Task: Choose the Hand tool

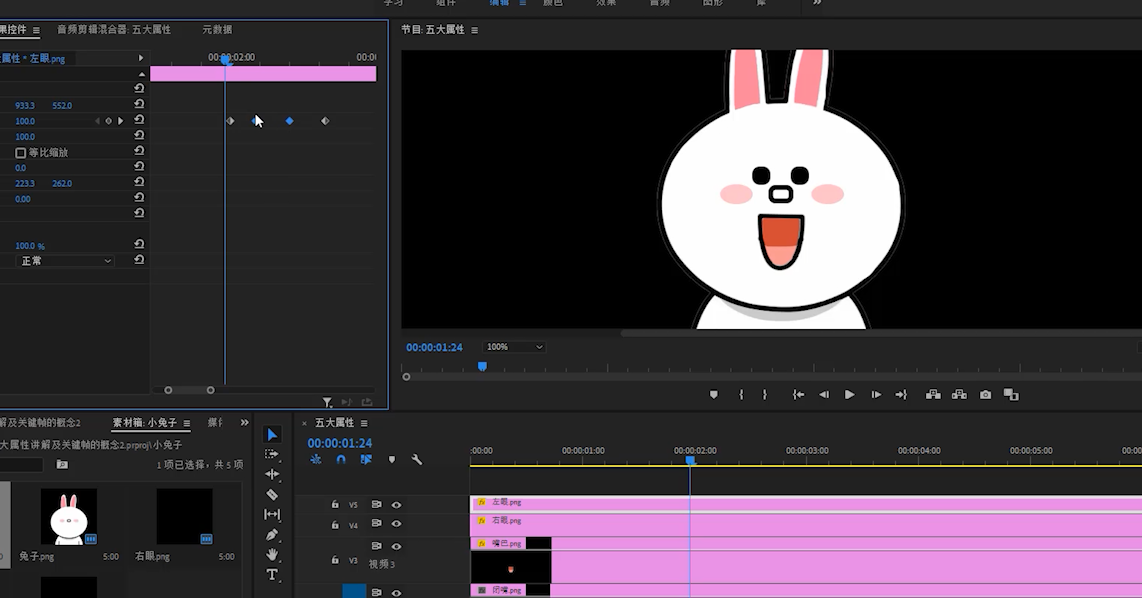Action: coord(272,555)
